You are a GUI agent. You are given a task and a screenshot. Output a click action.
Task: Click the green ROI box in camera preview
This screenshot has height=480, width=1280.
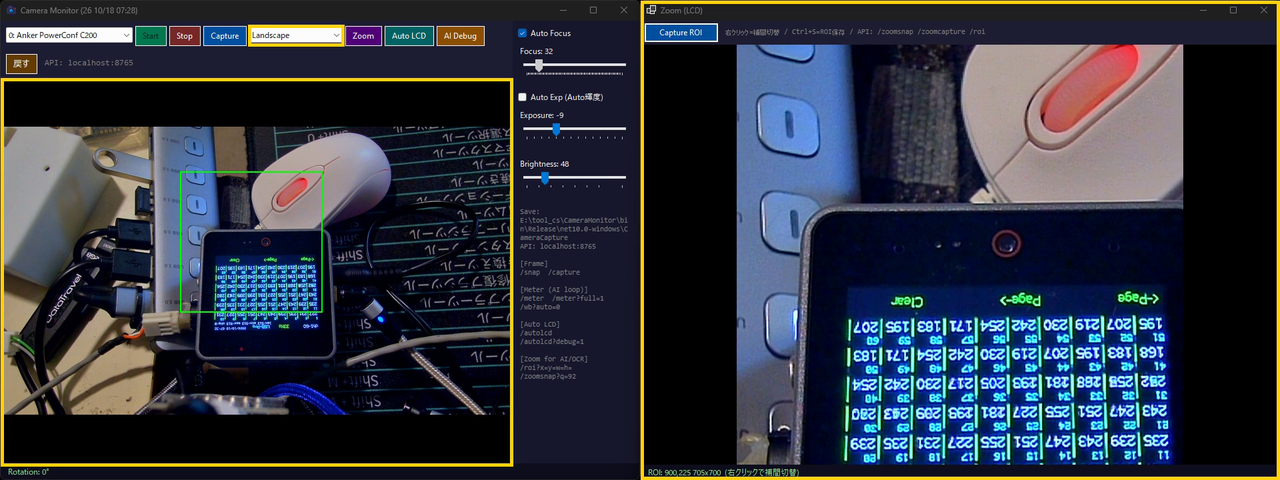click(x=252, y=242)
